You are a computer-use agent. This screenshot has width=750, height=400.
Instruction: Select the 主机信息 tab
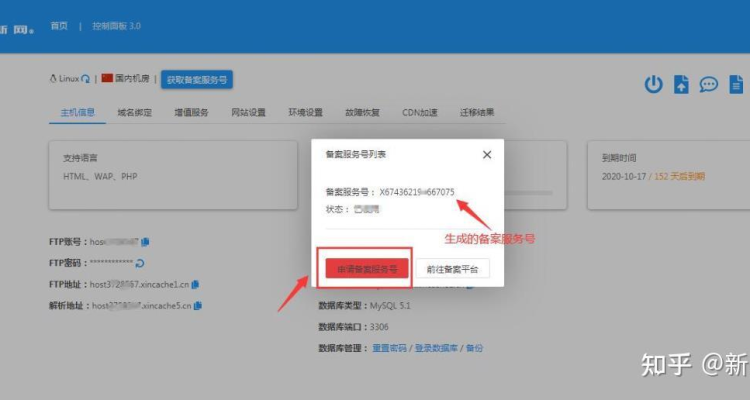point(77,112)
